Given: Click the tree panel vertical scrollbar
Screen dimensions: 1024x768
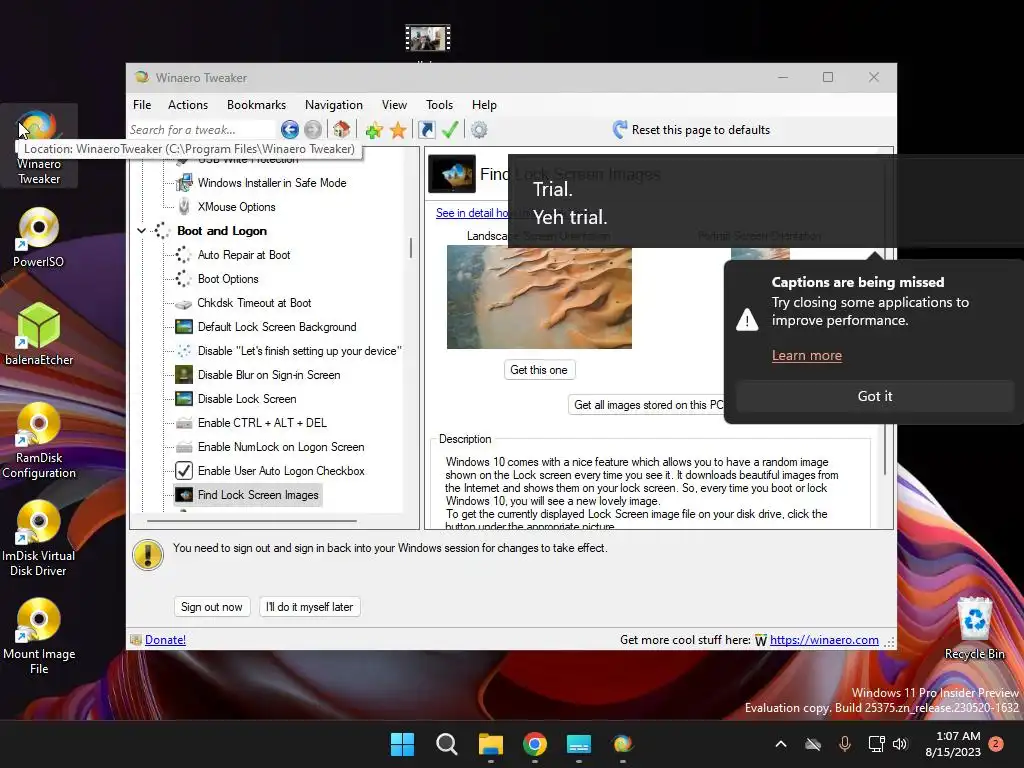Looking at the screenshot, I should pyautogui.click(x=411, y=248).
